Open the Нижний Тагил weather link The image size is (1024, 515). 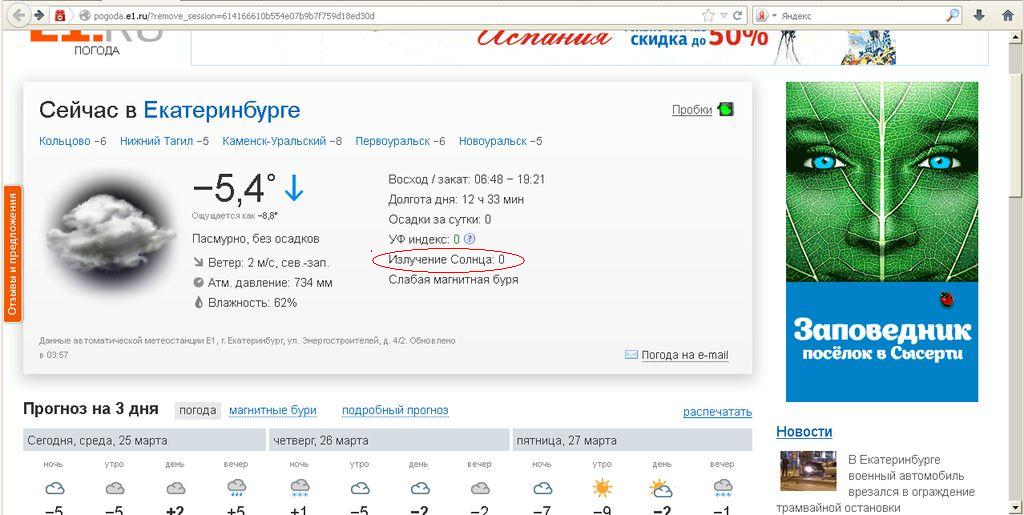pyautogui.click(x=157, y=141)
